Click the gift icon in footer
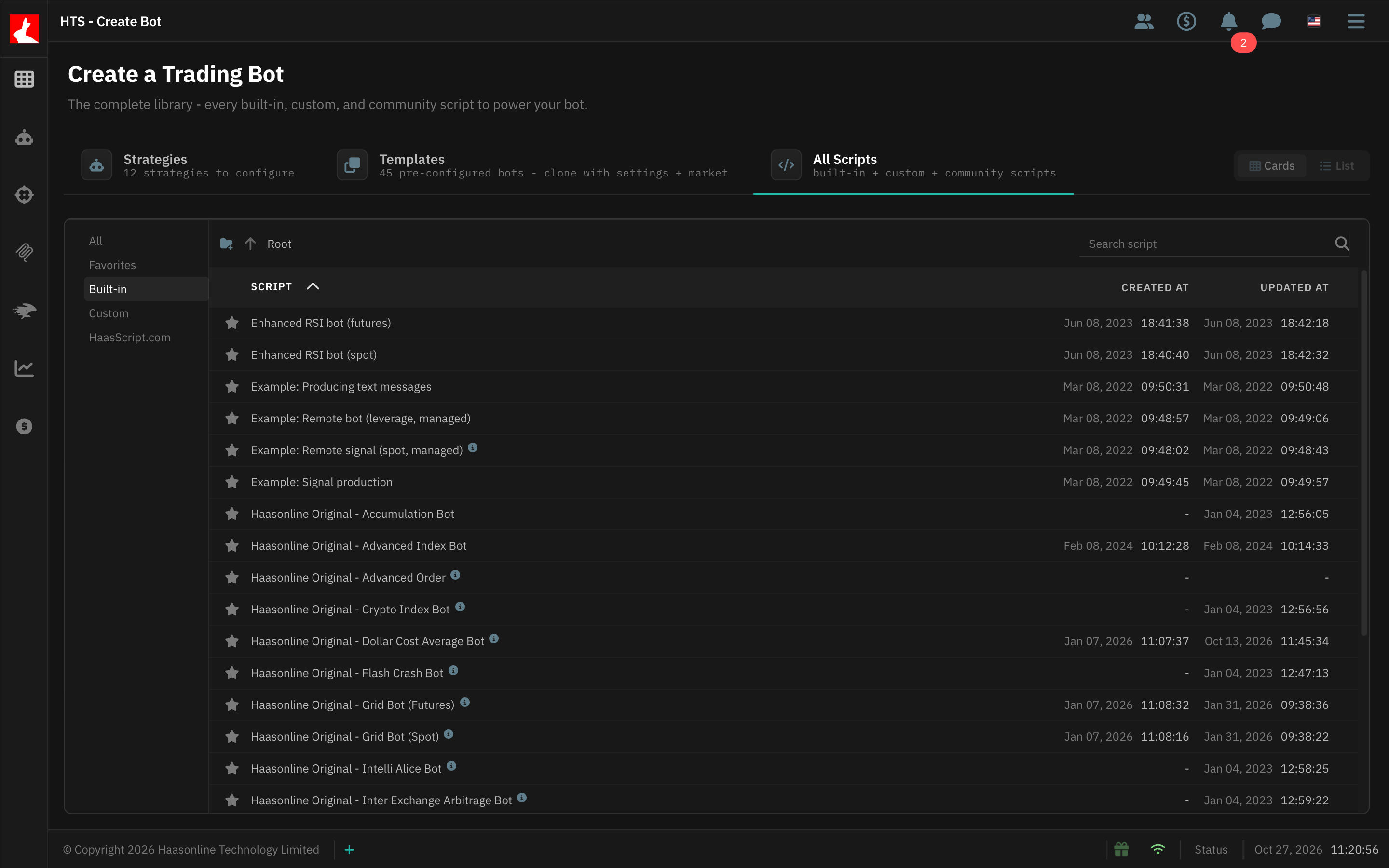The height and width of the screenshot is (868, 1389). click(x=1121, y=850)
